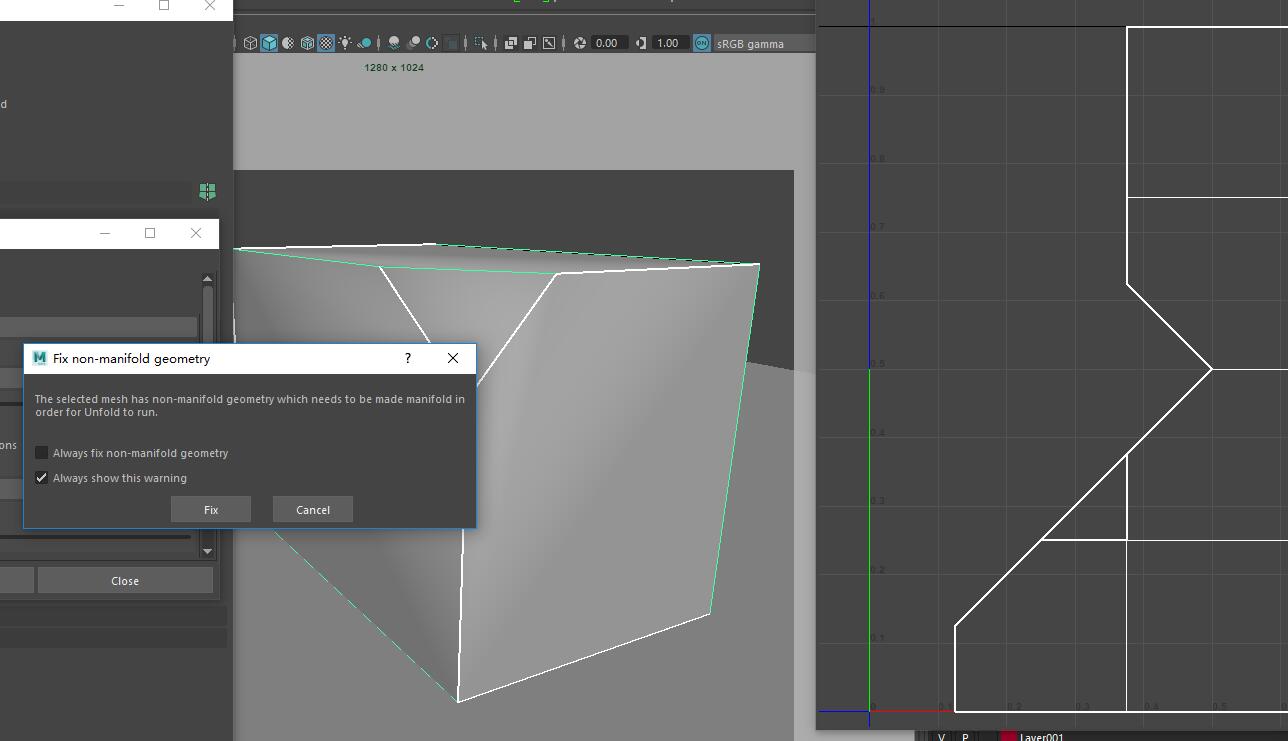Enable Always fix non-manifold geometry

(x=42, y=453)
